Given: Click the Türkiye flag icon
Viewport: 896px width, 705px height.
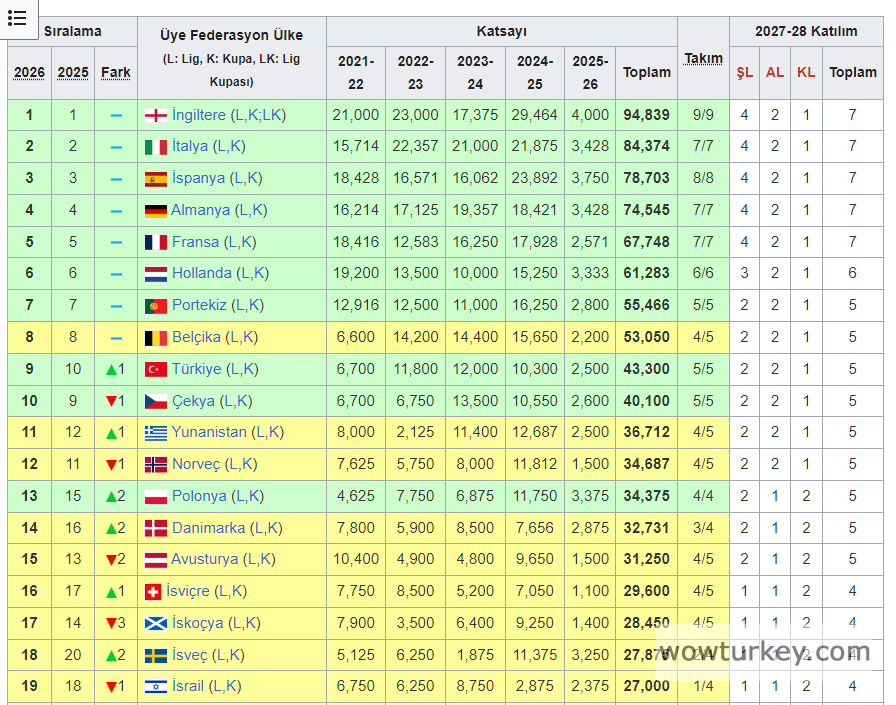Looking at the screenshot, I should click(x=155, y=369).
